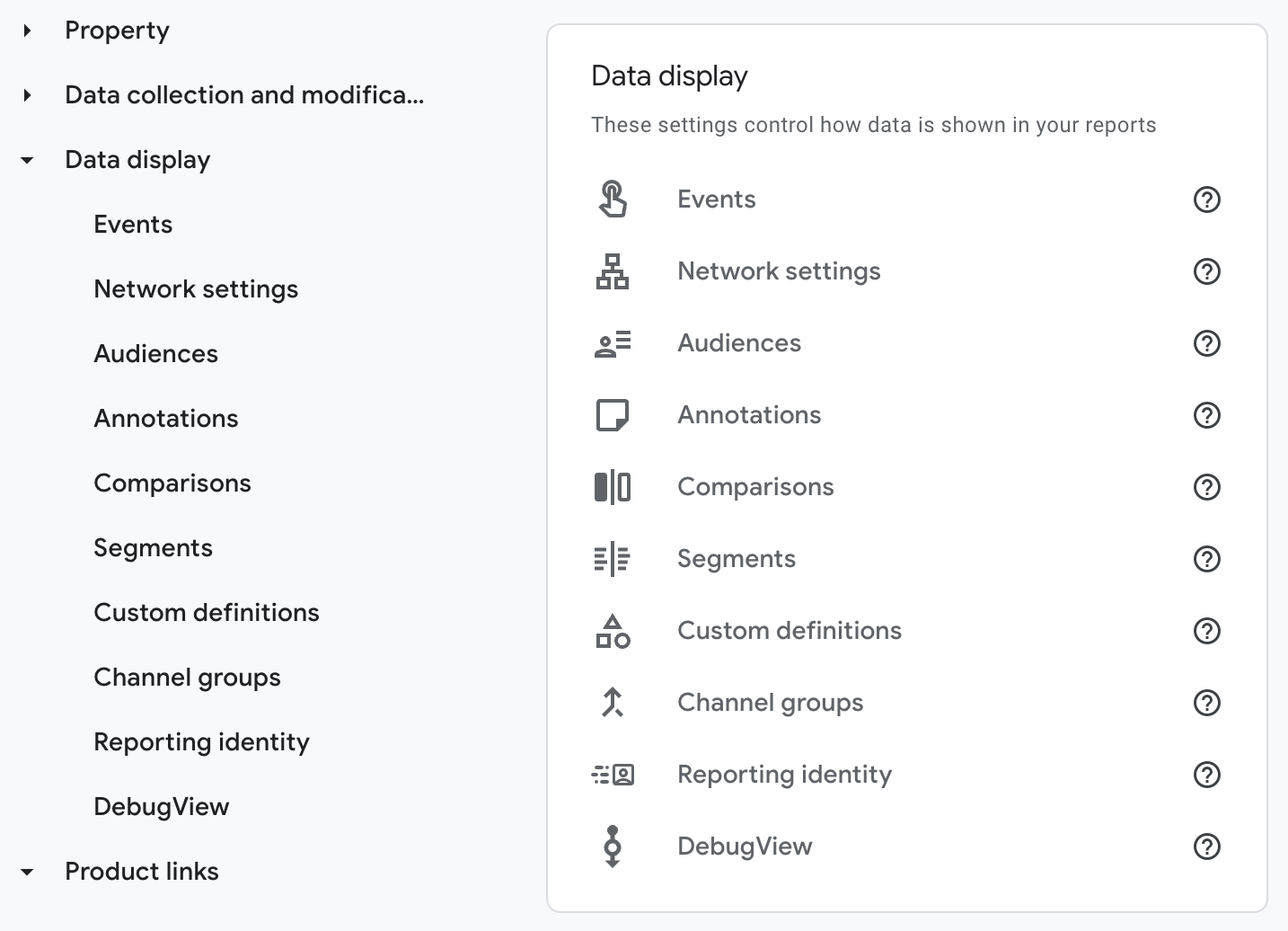
Task: Click the Custom definitions shapes icon
Action: (x=613, y=631)
